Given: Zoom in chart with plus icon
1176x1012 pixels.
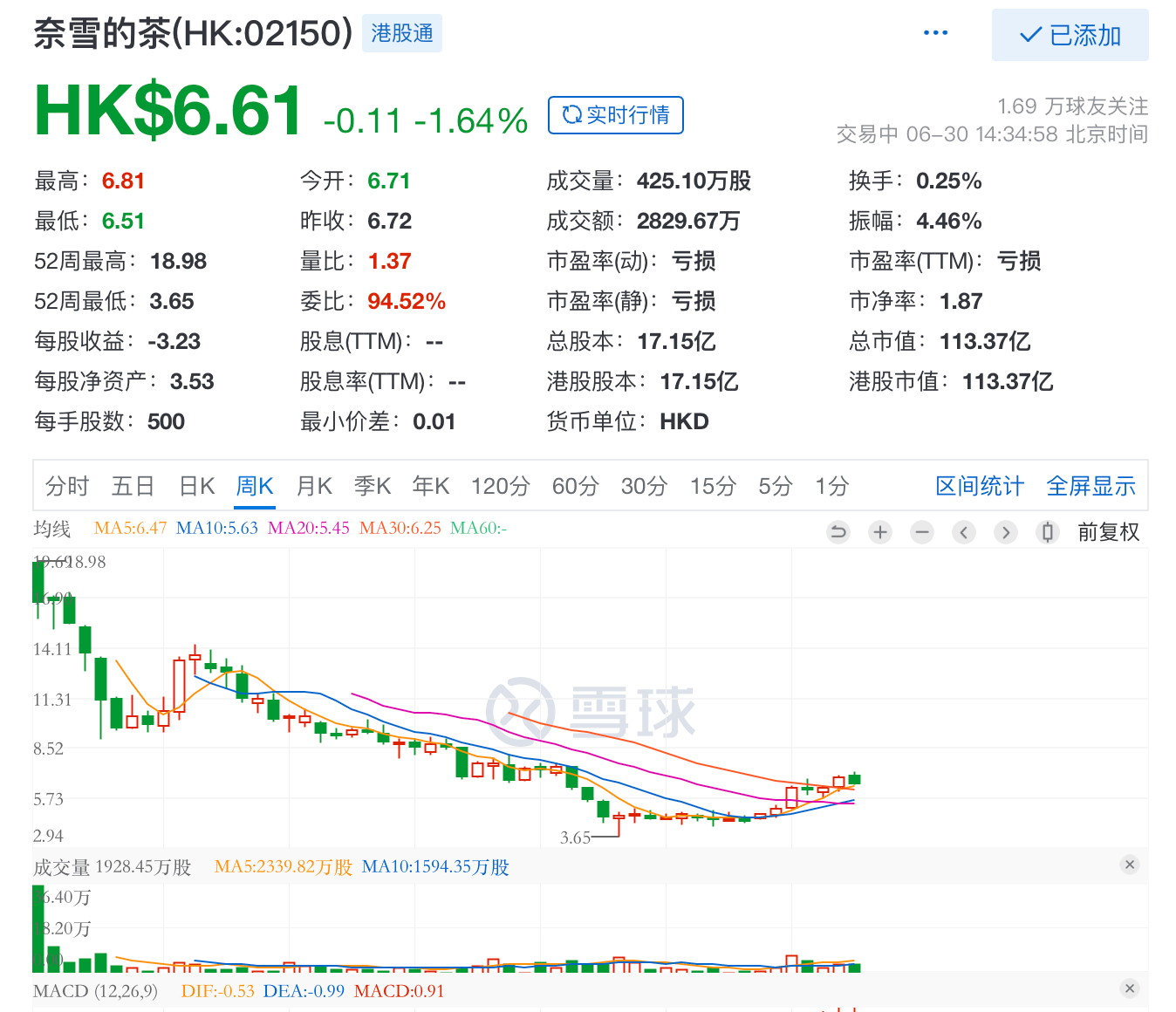Looking at the screenshot, I should [880, 532].
